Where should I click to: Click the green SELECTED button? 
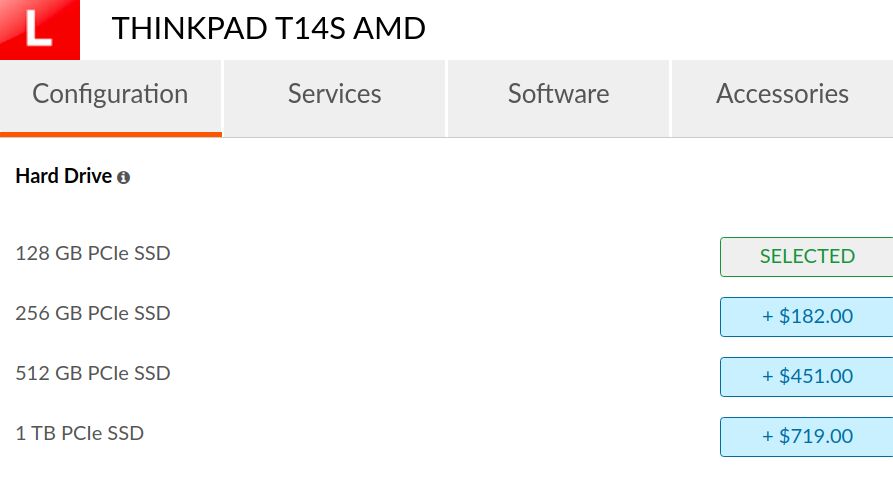pos(806,257)
